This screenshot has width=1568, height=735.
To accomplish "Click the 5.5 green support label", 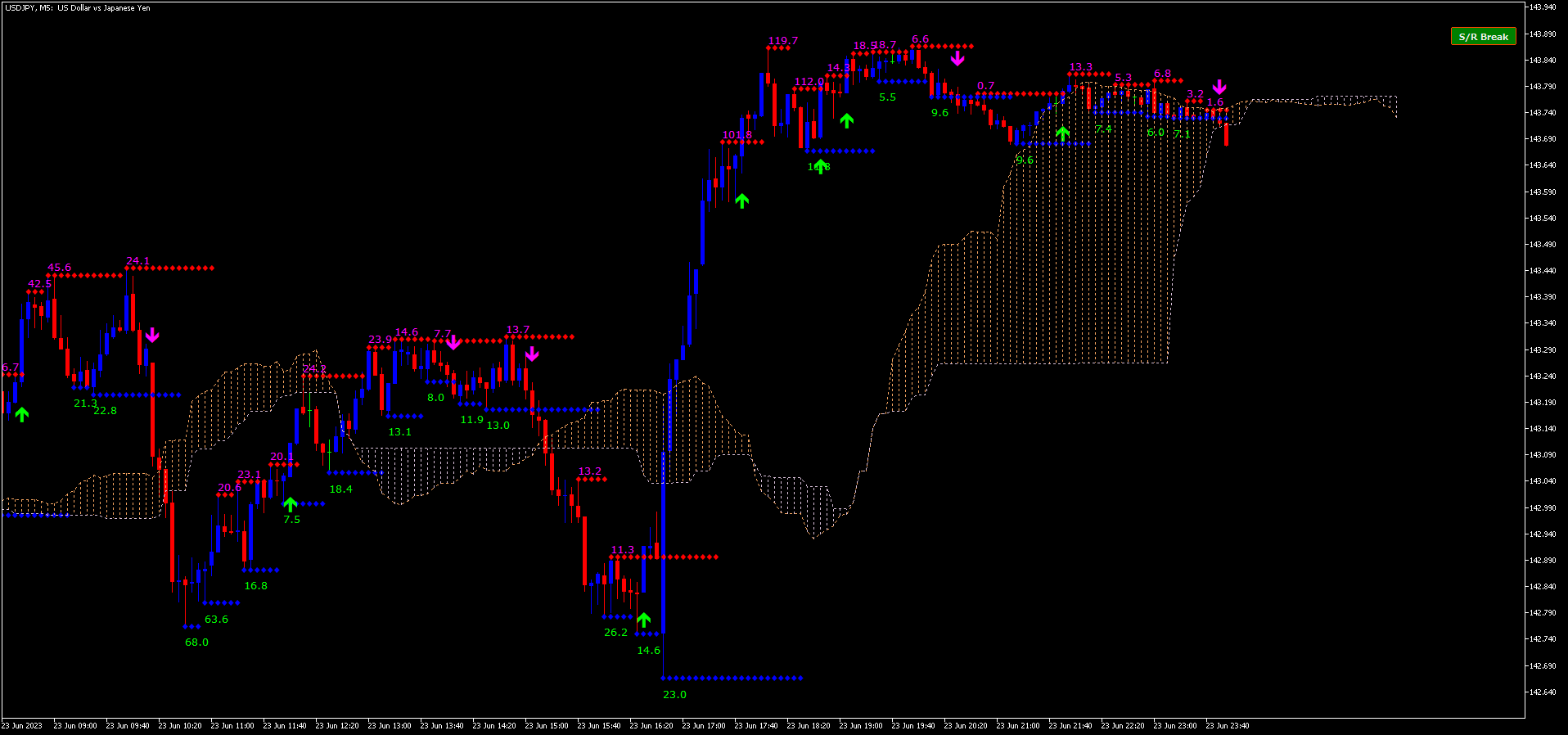I will 887,97.
